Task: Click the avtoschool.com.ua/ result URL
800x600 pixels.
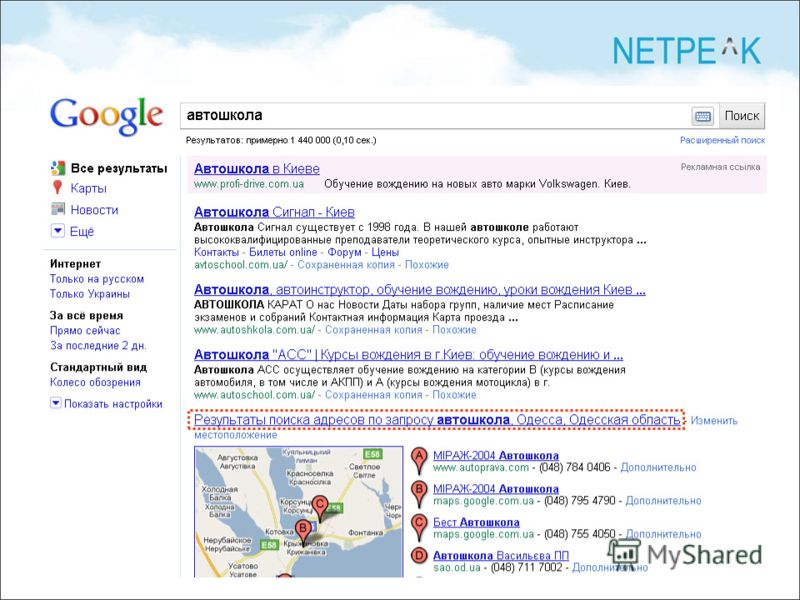Action: click(241, 265)
